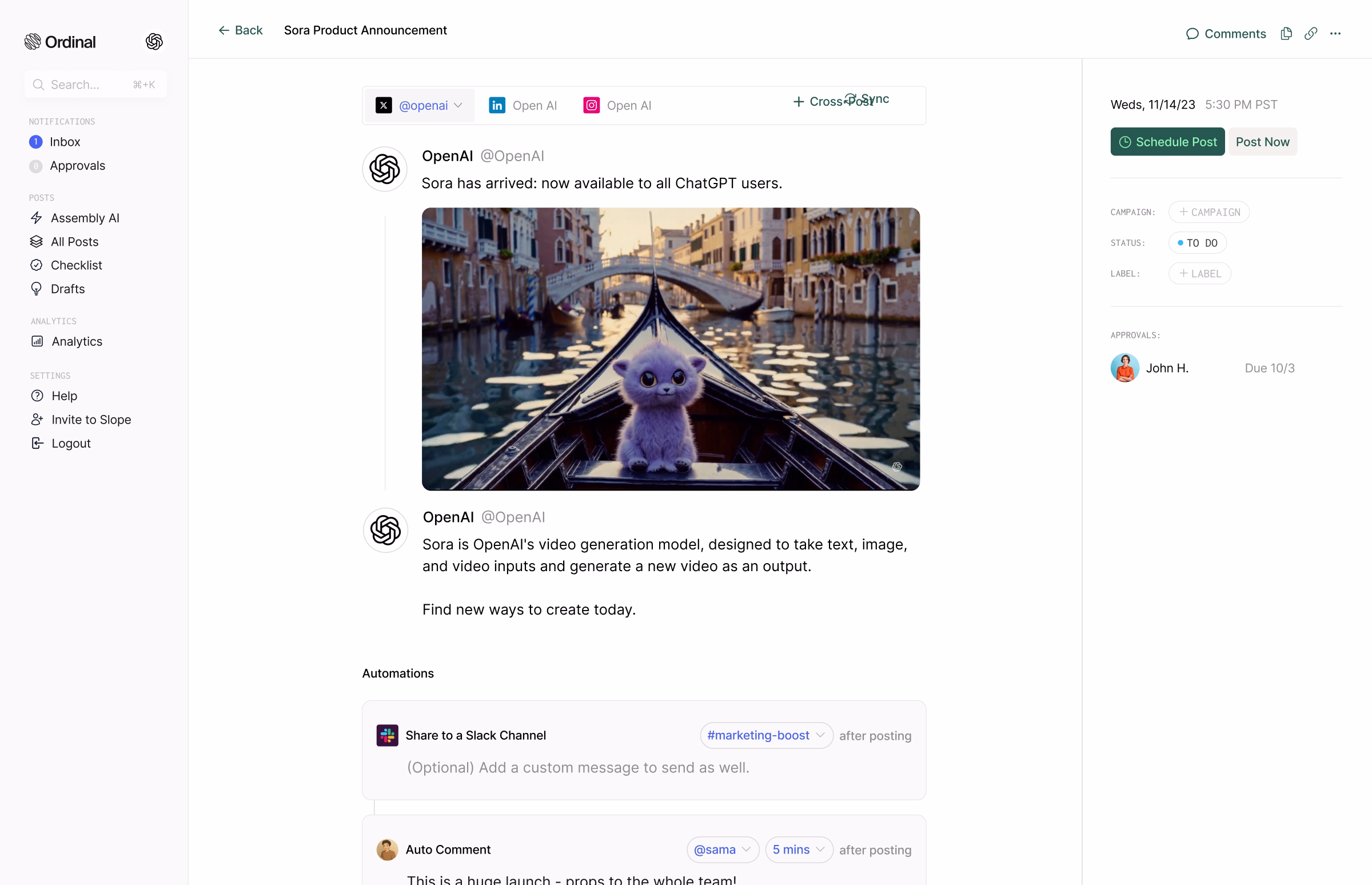This screenshot has width=1372, height=885.
Task: Switch to the Instagram Open AI tab
Action: [x=617, y=105]
